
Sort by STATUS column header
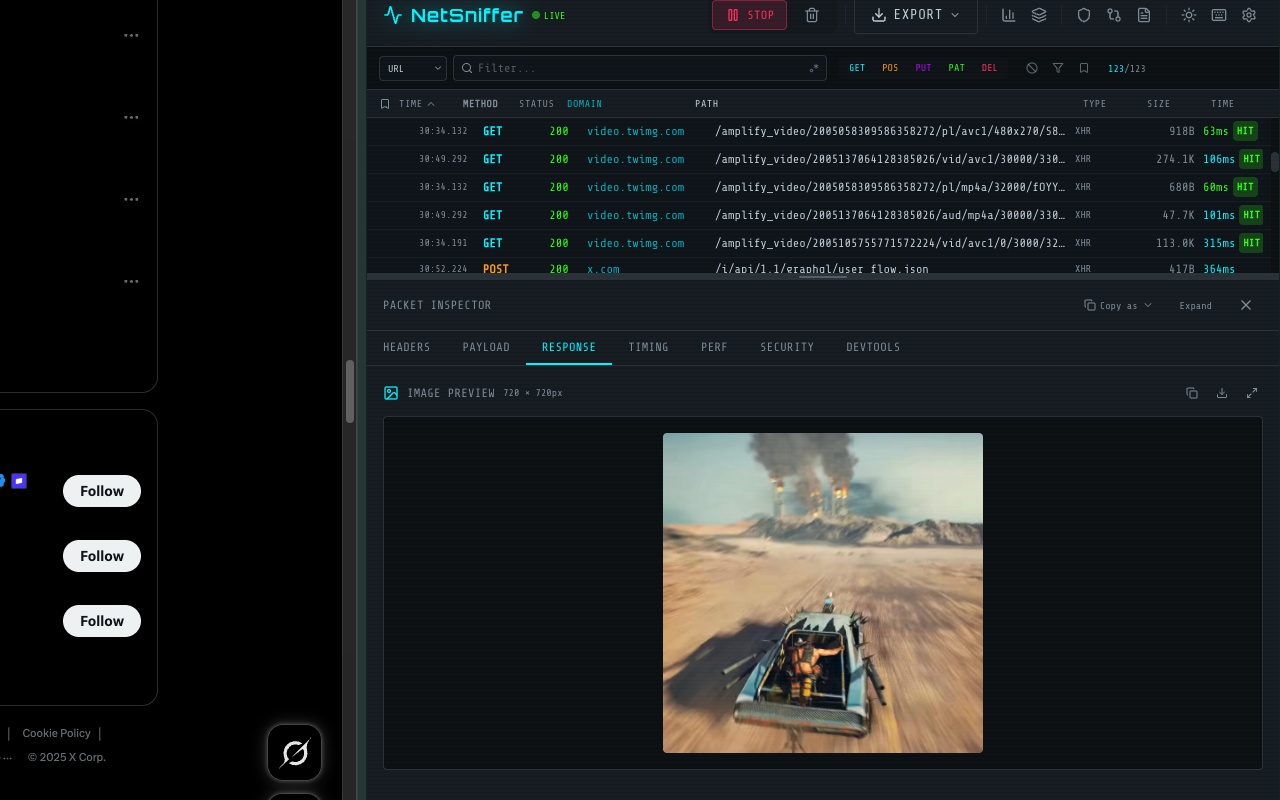[536, 104]
